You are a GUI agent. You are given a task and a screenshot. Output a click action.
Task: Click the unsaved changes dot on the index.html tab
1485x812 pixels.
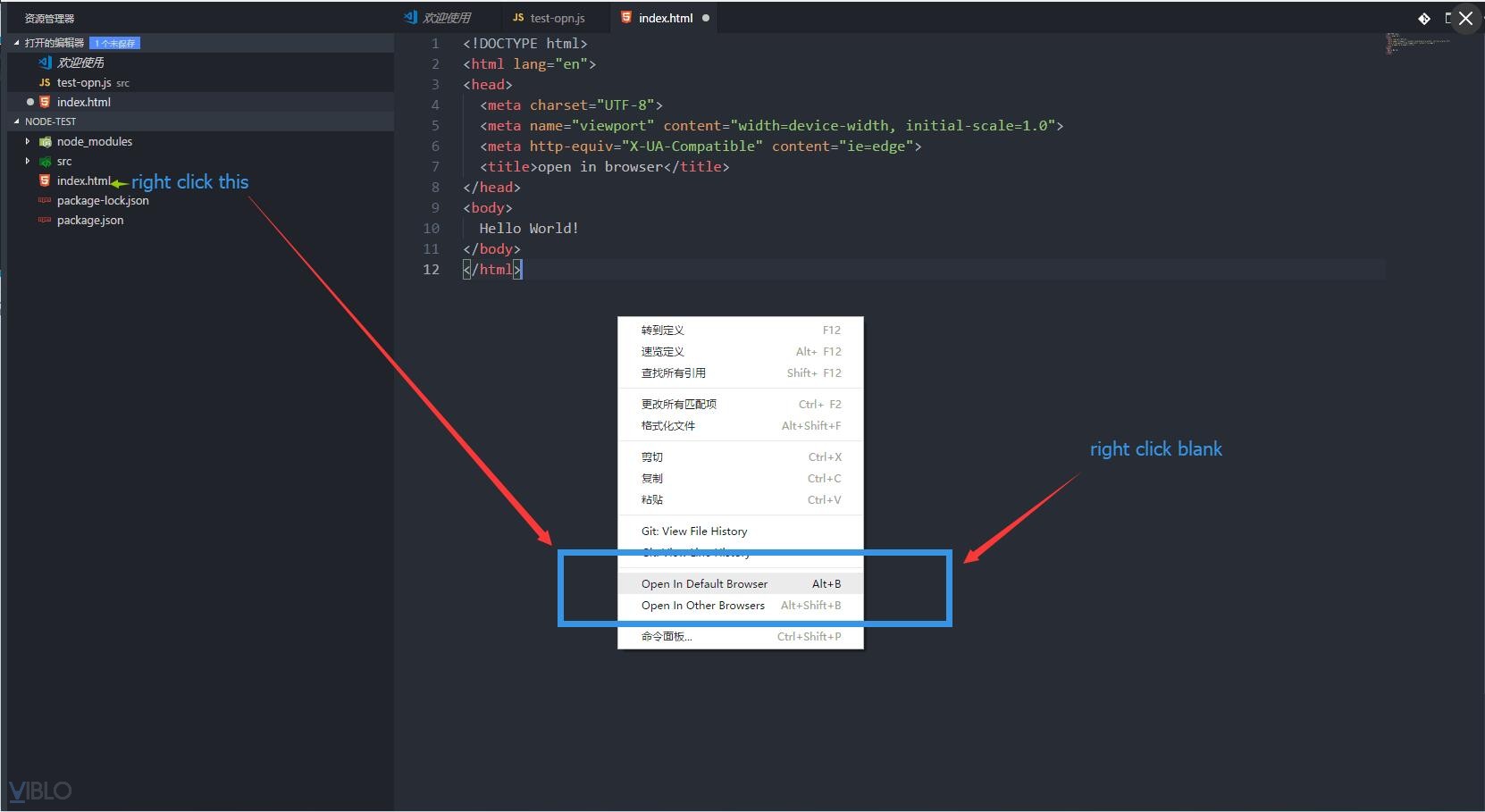[x=706, y=16]
